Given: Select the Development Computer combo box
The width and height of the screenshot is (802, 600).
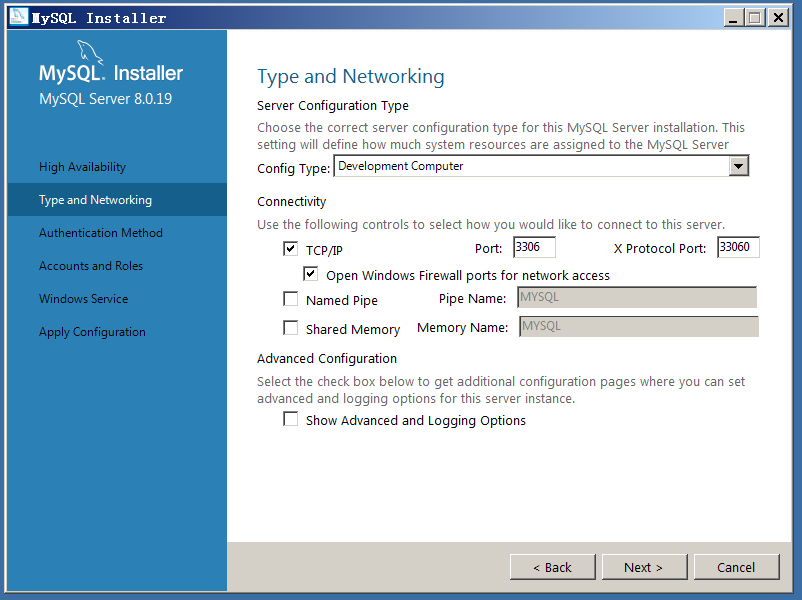Looking at the screenshot, I should [x=541, y=166].
